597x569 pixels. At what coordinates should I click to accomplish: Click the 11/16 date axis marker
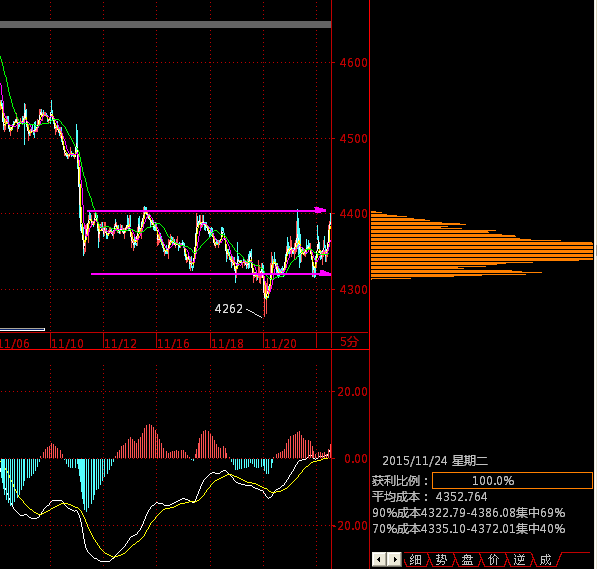point(173,344)
